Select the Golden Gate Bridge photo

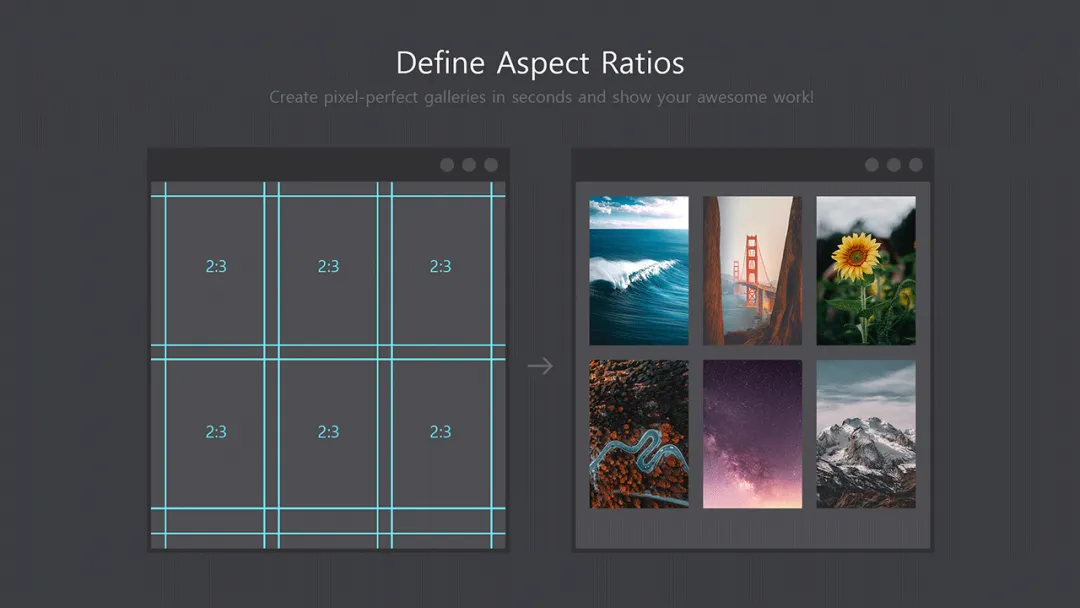coord(752,270)
